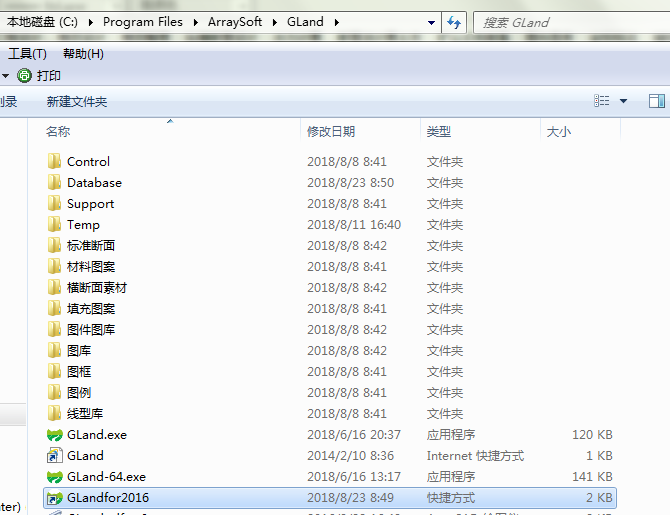Click GLand in the address breadcrumb
This screenshot has height=515, width=670.
coord(305,22)
